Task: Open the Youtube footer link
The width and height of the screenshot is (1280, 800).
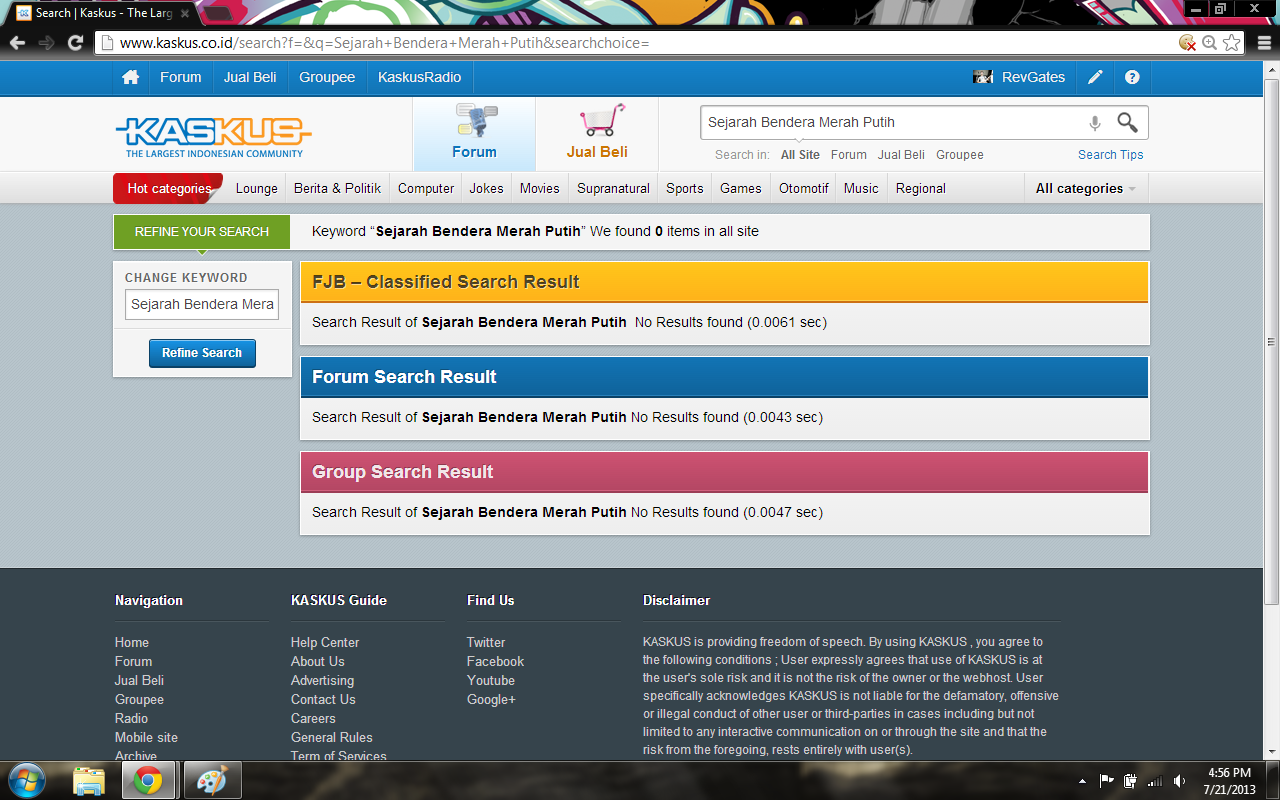Action: pos(491,681)
